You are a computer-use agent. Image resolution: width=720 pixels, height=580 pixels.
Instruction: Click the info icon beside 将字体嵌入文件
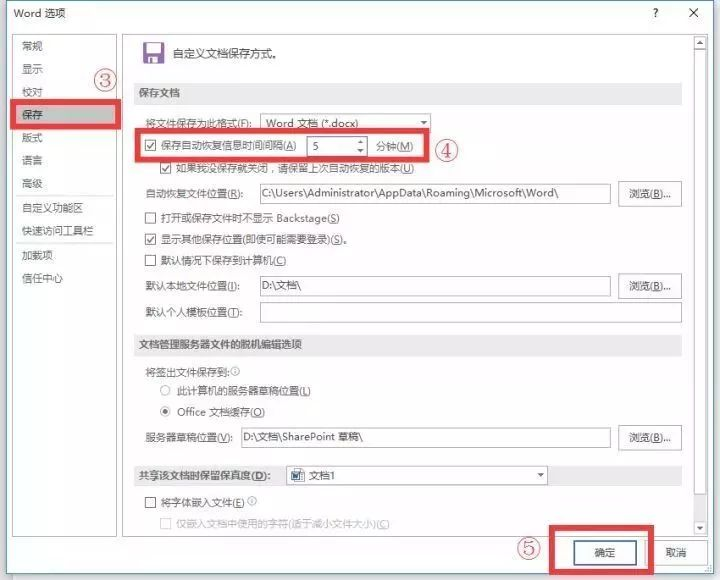(252, 501)
